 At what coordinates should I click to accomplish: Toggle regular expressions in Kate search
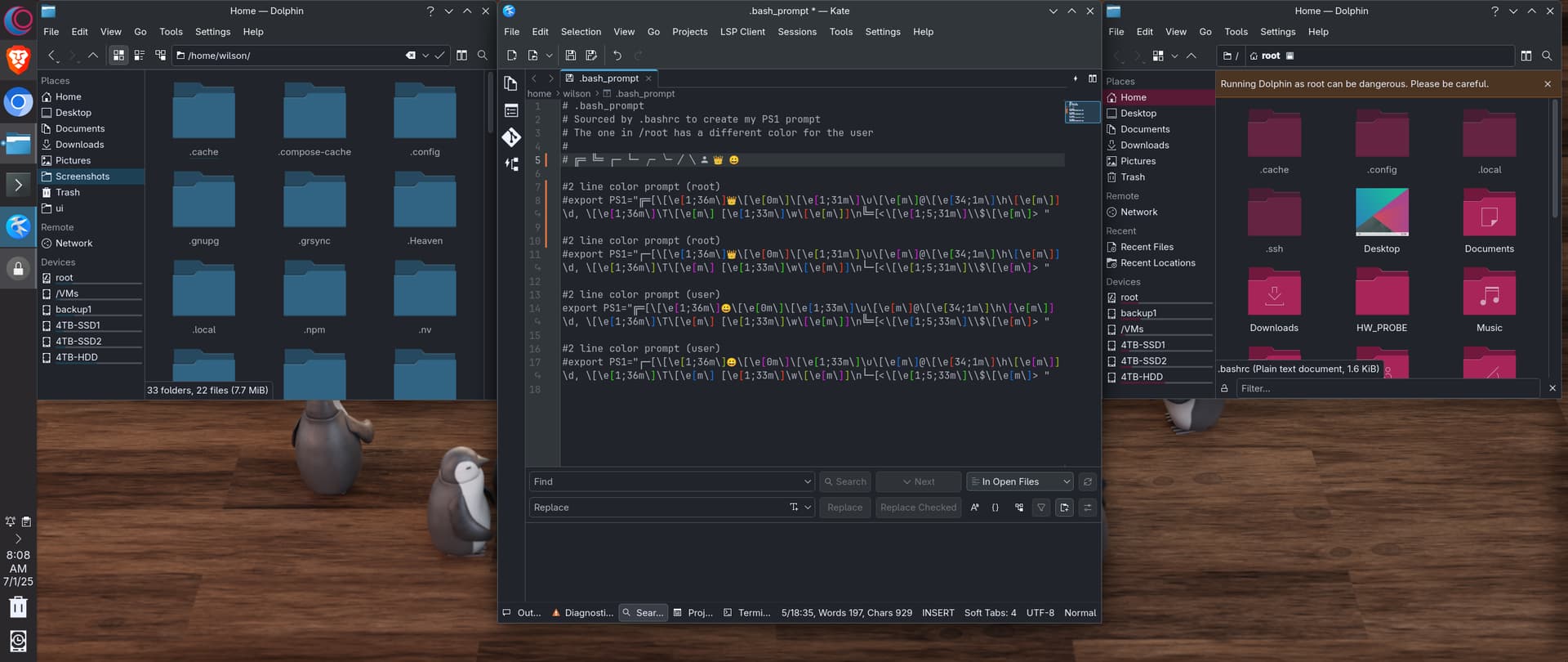click(x=996, y=508)
